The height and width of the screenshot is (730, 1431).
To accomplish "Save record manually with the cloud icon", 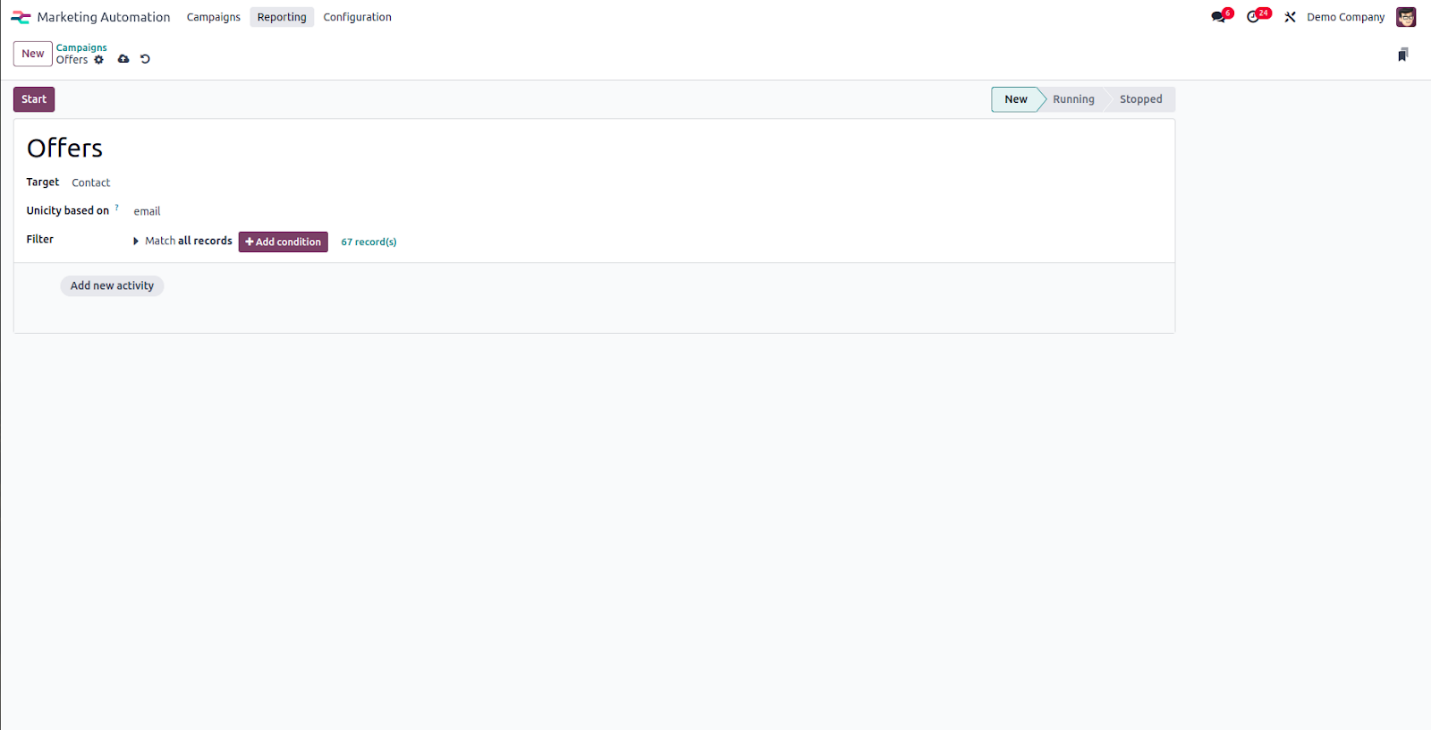I will tap(124, 60).
